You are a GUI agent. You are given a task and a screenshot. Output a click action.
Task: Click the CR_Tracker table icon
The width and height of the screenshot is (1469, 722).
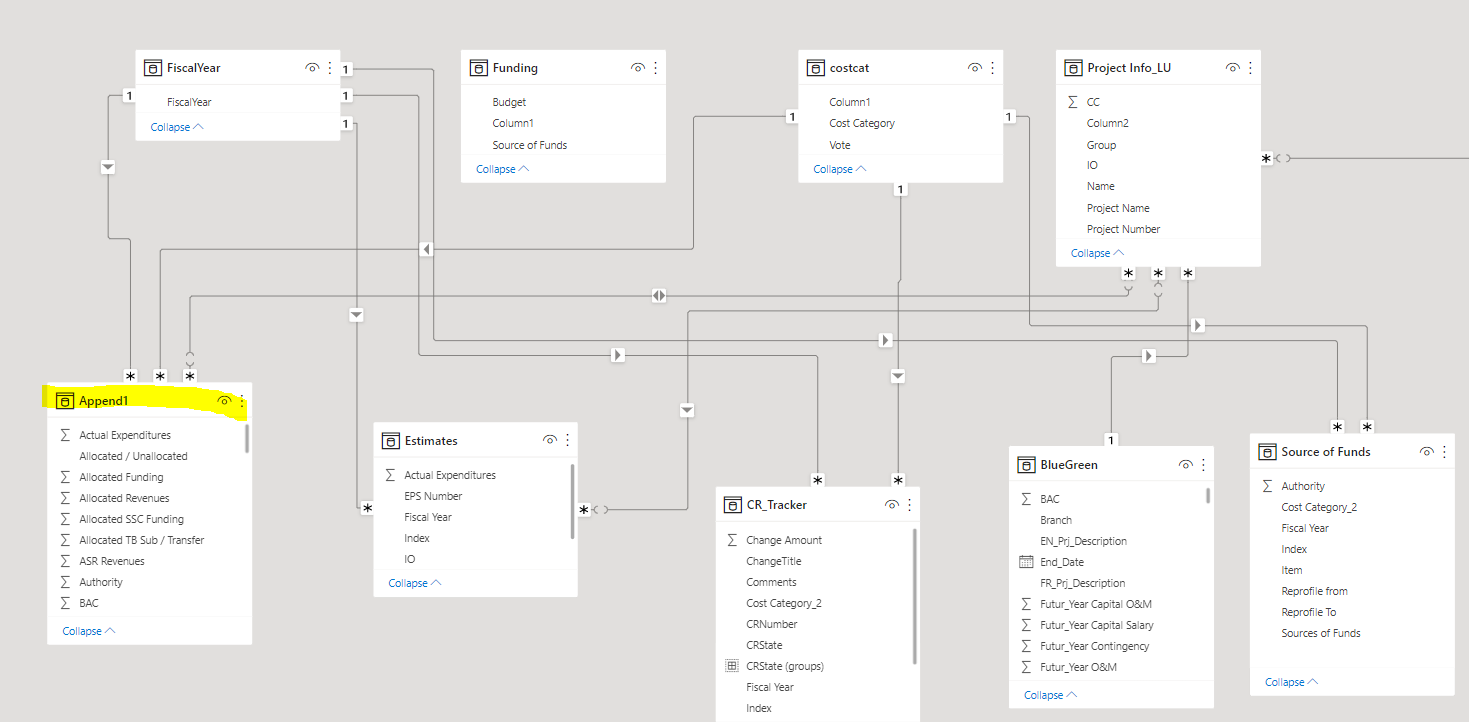pos(733,505)
